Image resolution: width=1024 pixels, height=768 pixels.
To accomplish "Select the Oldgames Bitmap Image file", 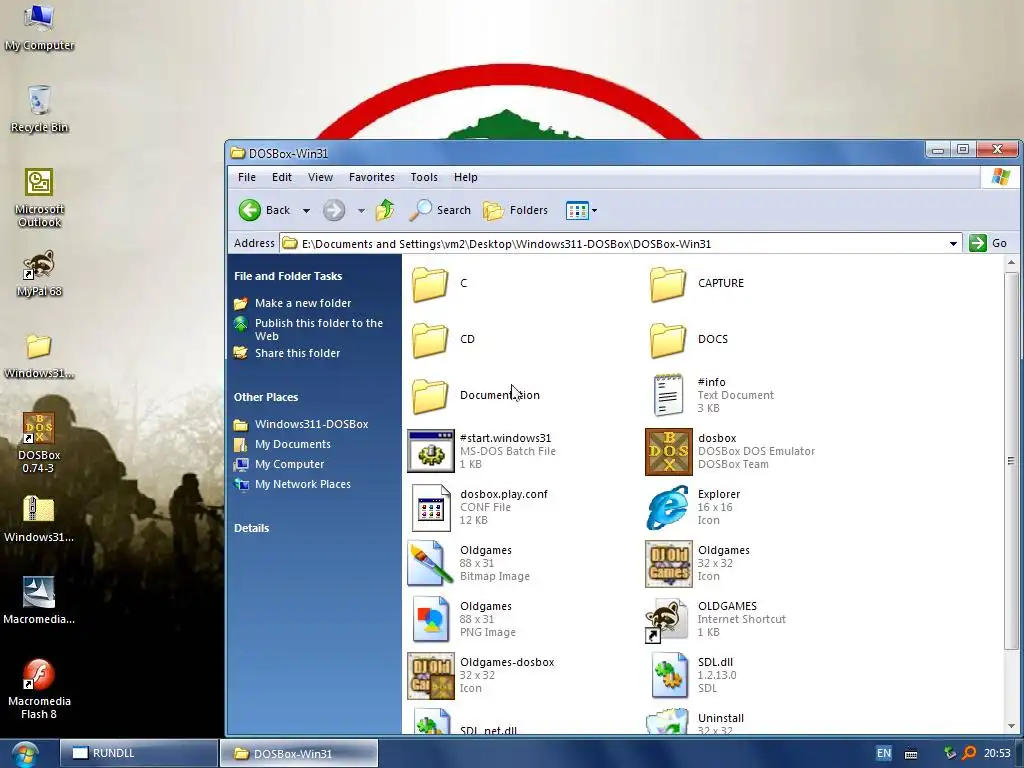I will pos(469,563).
